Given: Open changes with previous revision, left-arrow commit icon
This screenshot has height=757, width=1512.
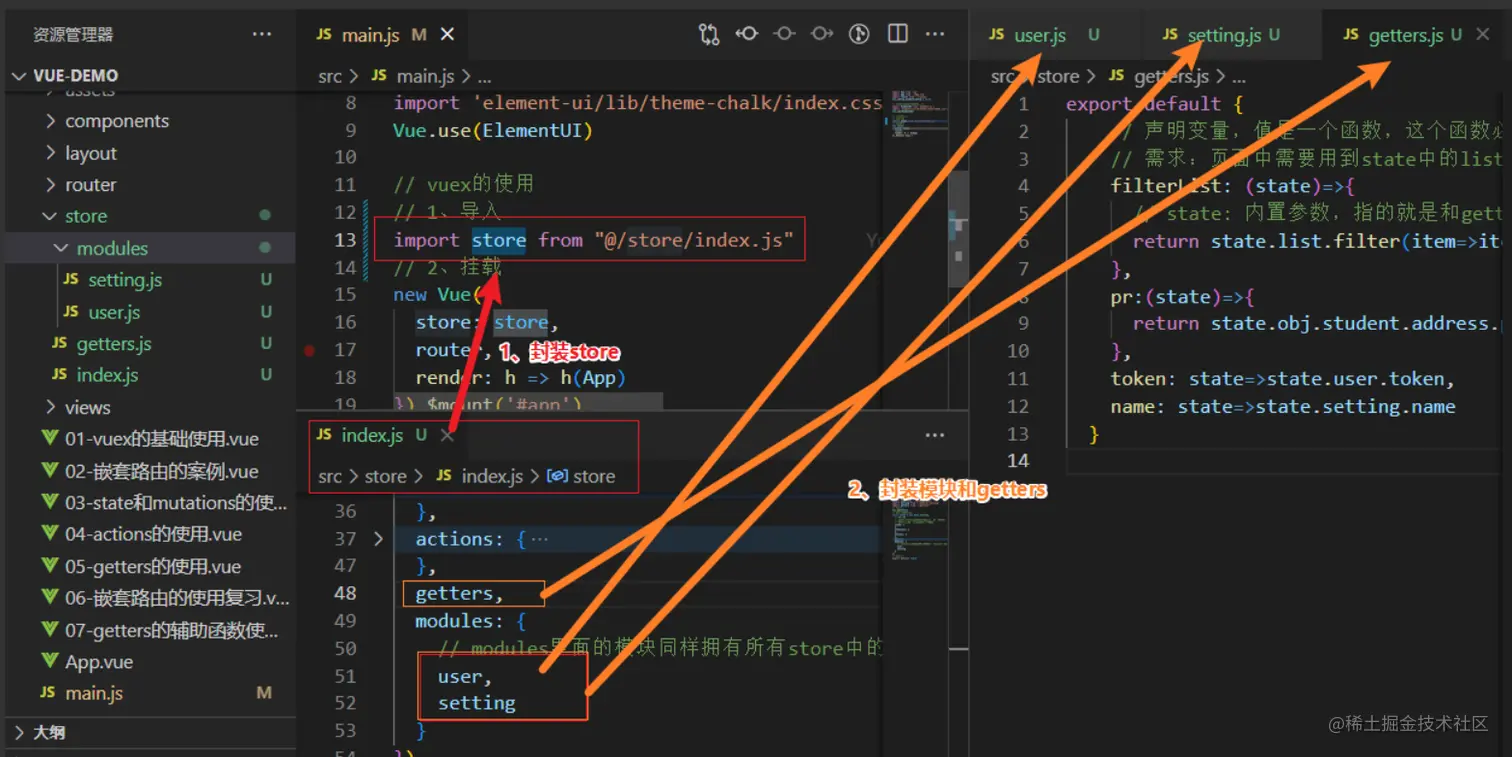Looking at the screenshot, I should coord(747,34).
